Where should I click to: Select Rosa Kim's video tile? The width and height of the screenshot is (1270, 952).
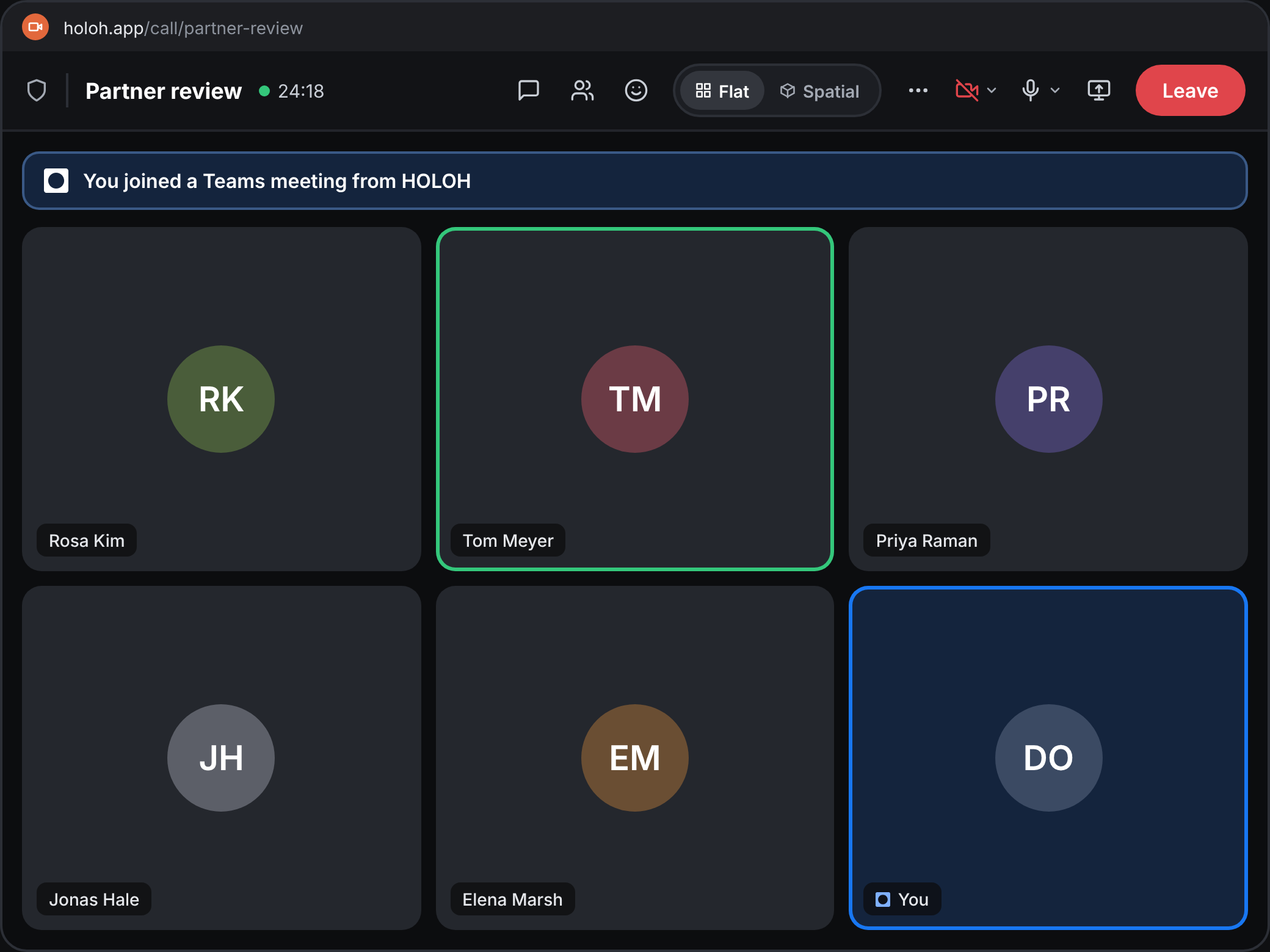point(221,399)
